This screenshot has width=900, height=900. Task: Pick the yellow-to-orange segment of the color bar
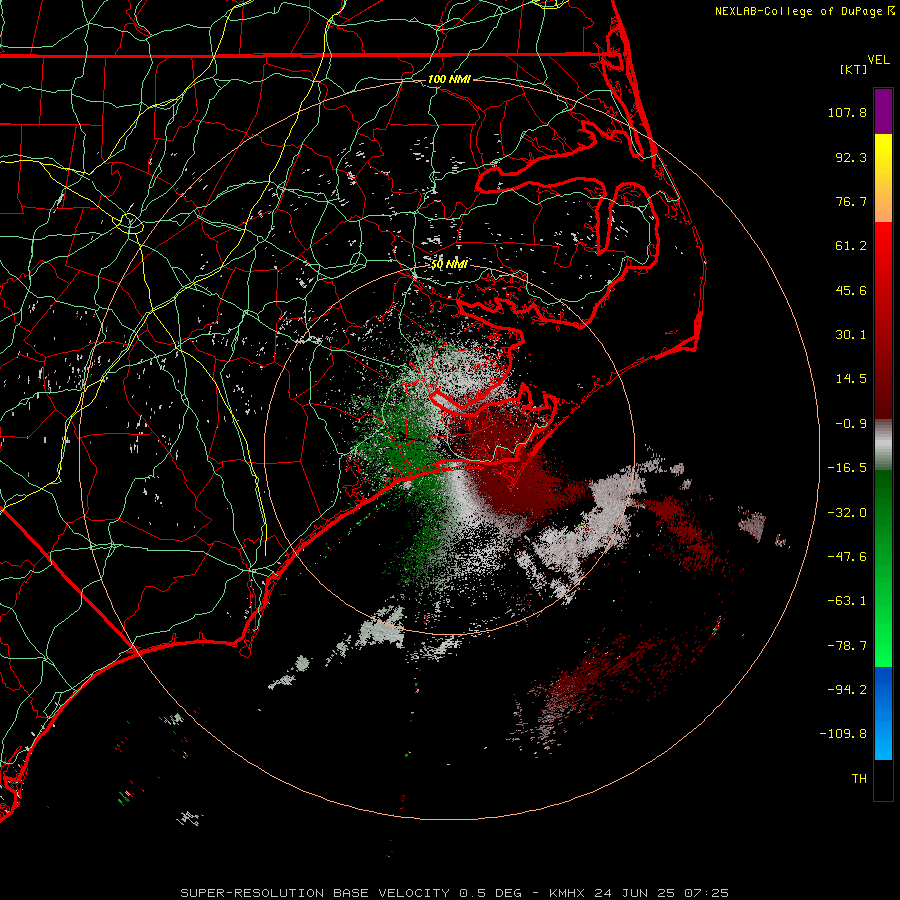[883, 178]
